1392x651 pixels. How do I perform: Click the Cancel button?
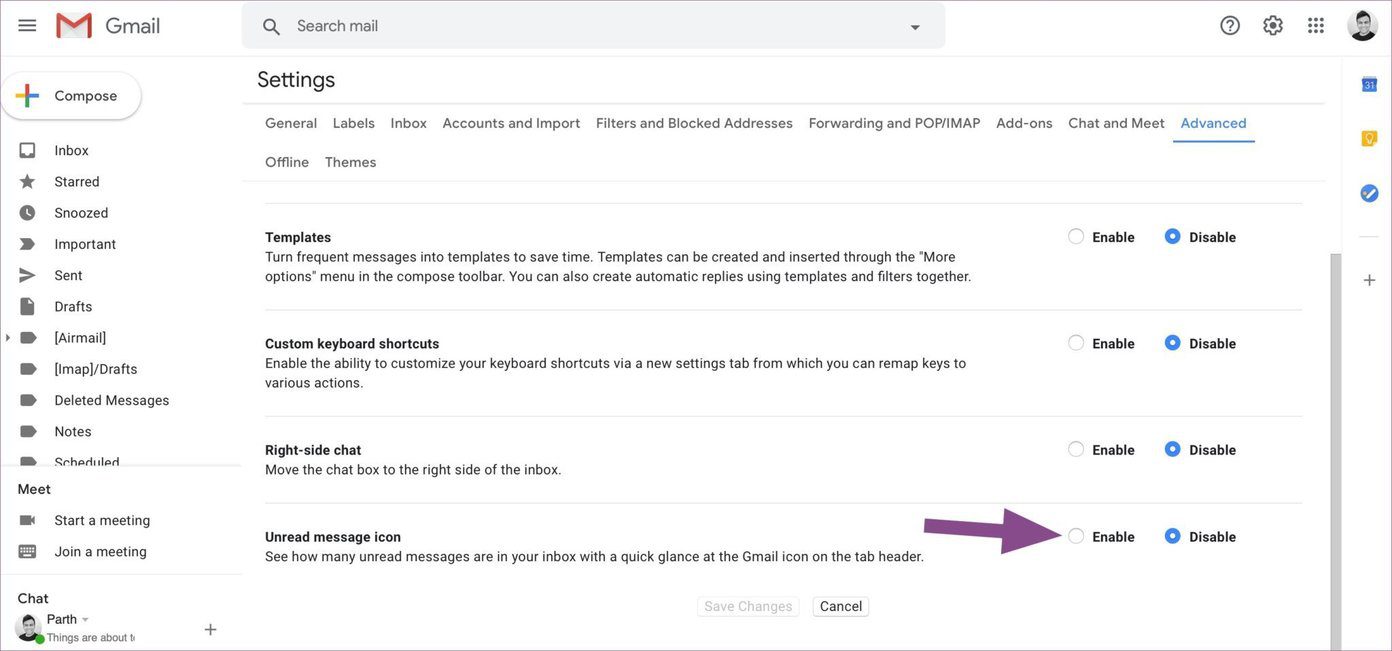click(841, 607)
